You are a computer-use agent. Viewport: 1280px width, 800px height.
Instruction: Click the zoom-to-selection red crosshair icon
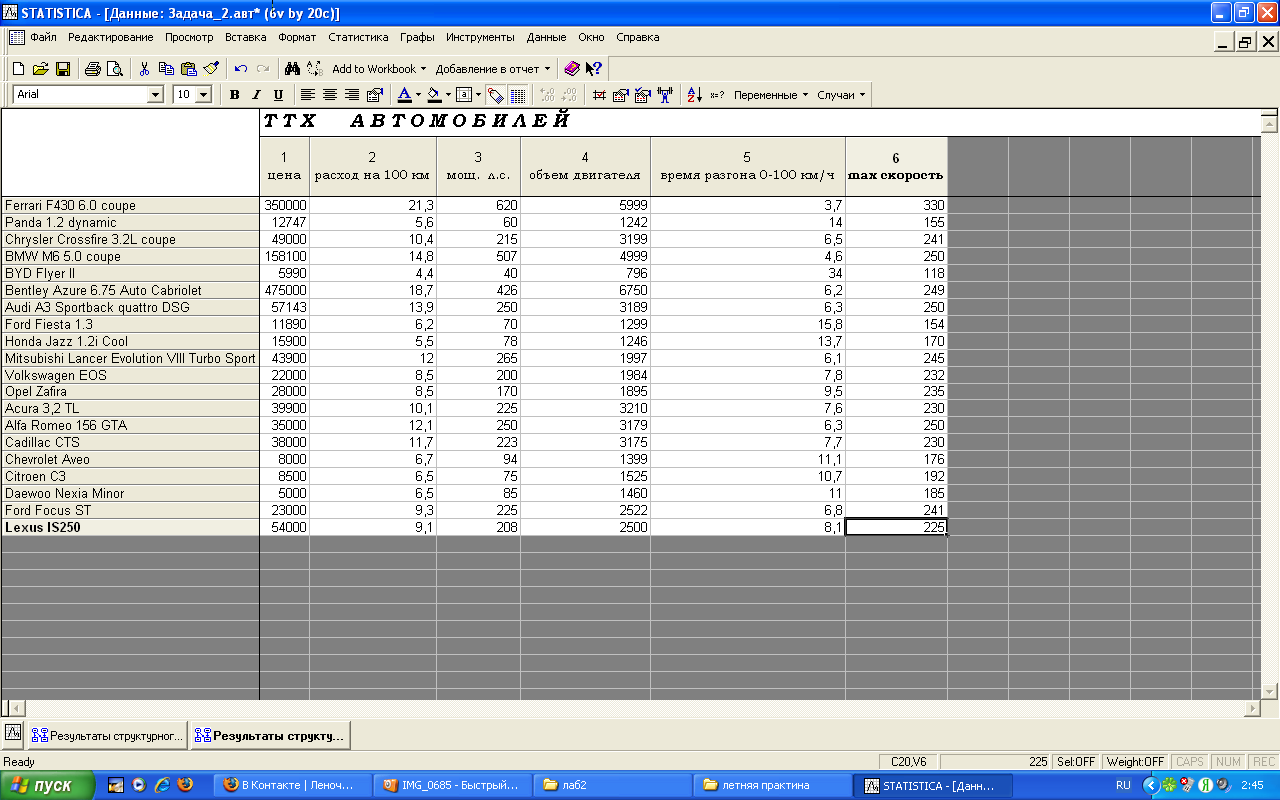point(599,95)
